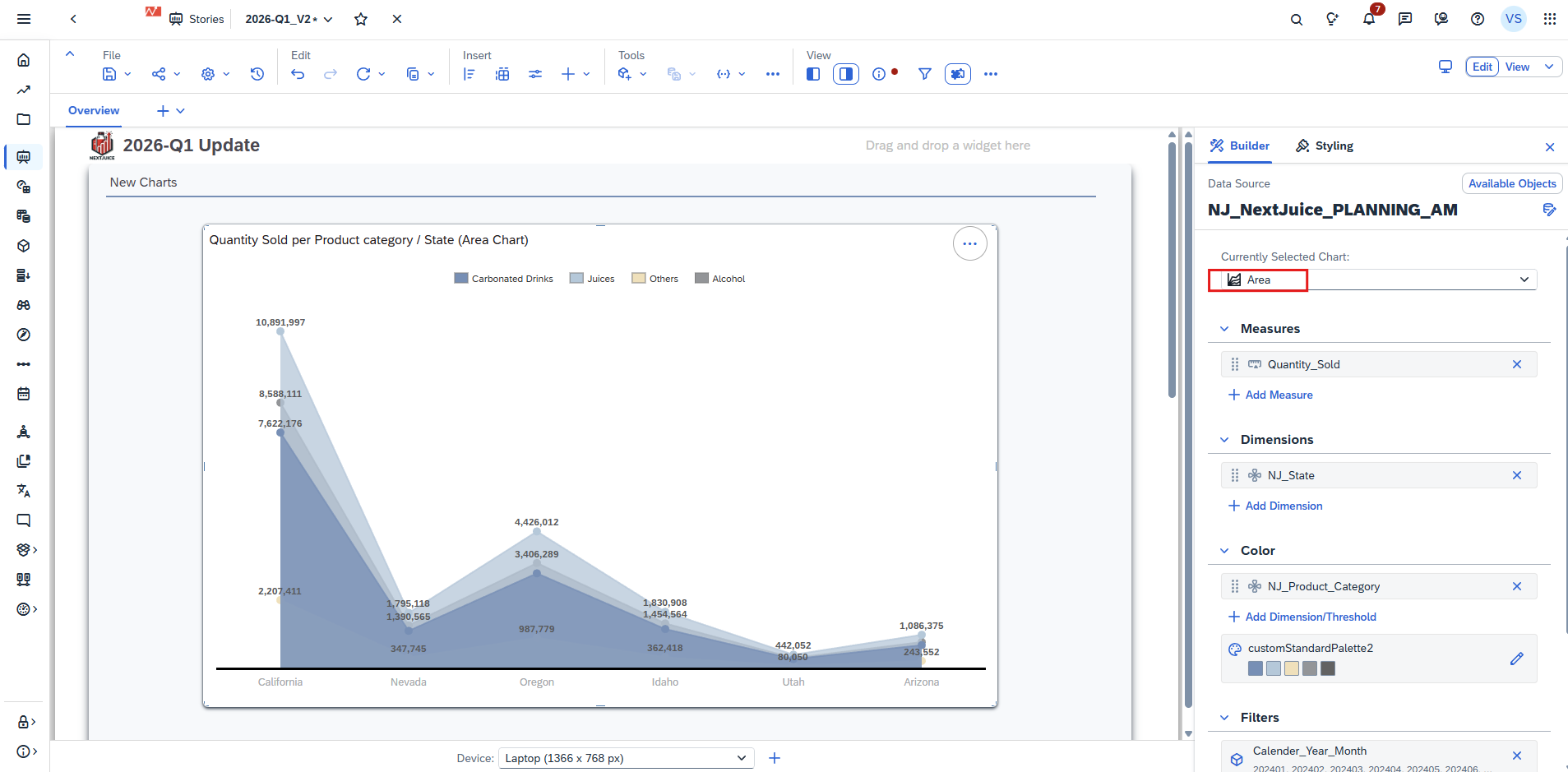
Task: Edit customStandardPalette2 with the pencil icon
Action: [x=1517, y=659]
